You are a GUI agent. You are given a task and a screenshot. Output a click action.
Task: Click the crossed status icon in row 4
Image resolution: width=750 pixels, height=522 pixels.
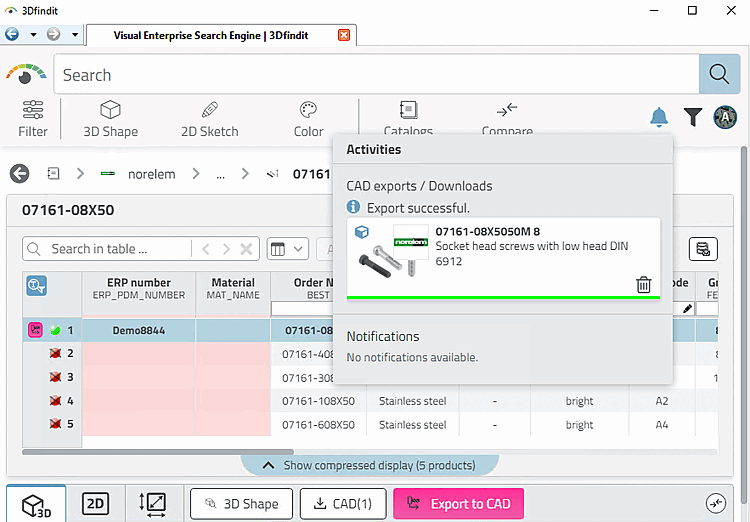coord(55,400)
